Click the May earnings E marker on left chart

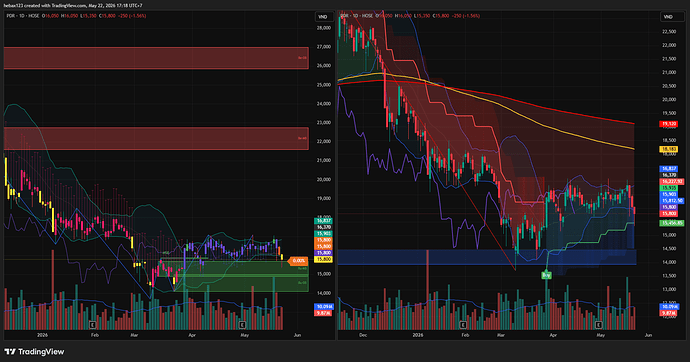pos(242,325)
